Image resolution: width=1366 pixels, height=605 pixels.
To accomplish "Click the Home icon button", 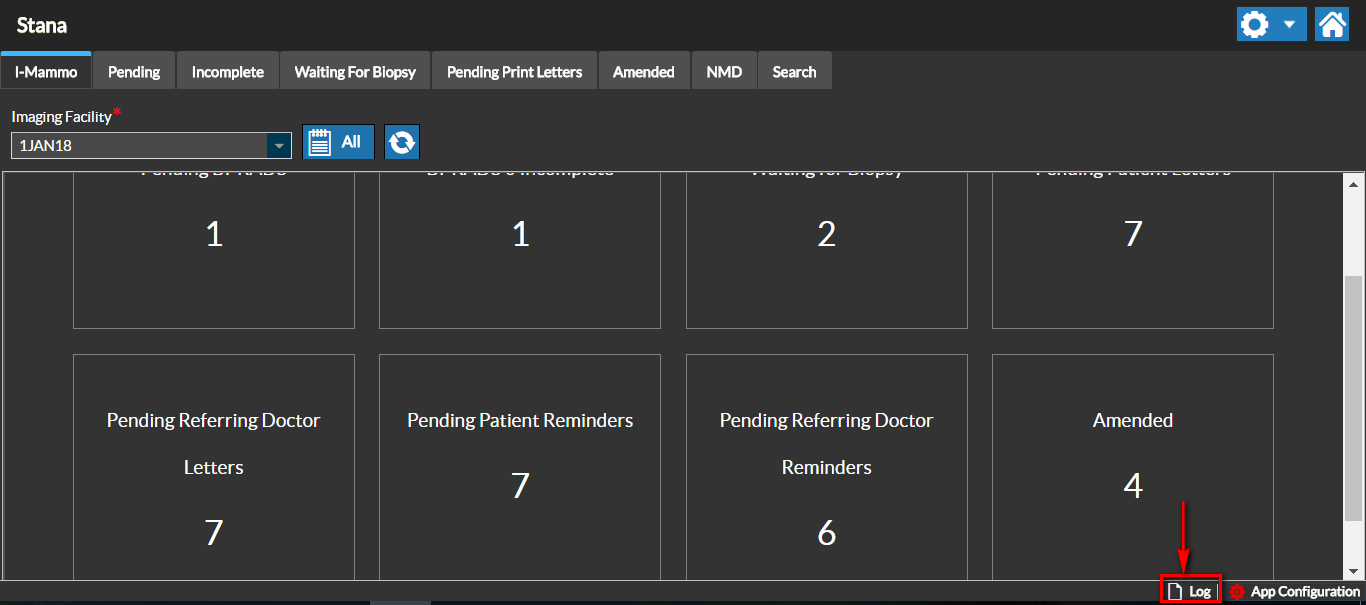I will (x=1332, y=24).
